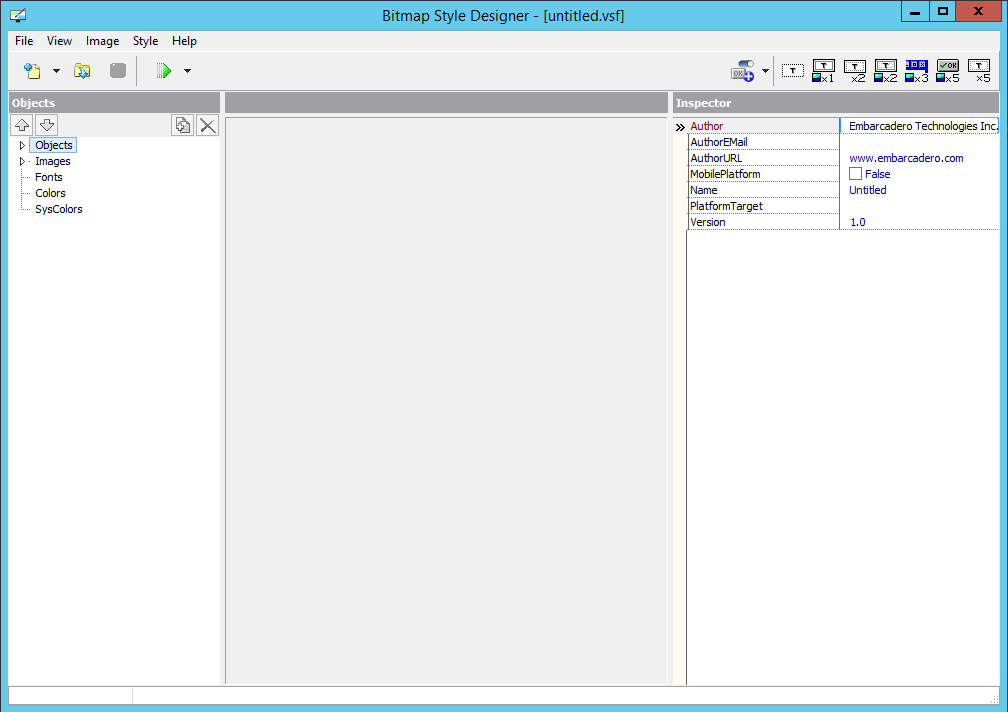Click the Version value 1.0

pyautogui.click(x=858, y=222)
